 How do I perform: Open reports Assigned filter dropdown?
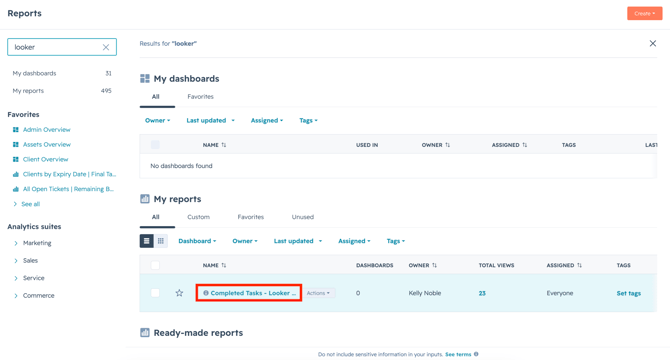click(354, 241)
